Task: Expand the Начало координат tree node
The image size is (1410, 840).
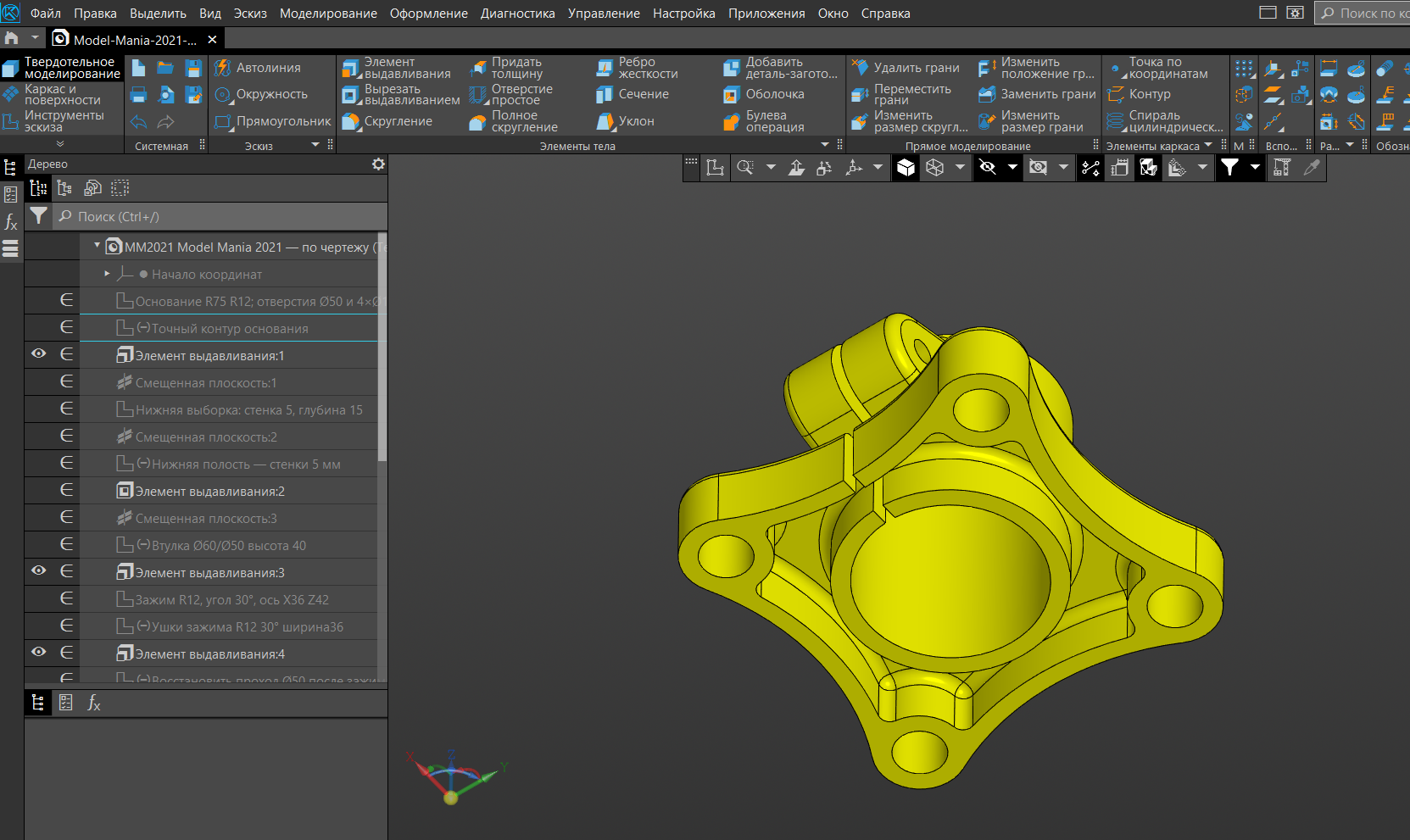Action: click(107, 274)
